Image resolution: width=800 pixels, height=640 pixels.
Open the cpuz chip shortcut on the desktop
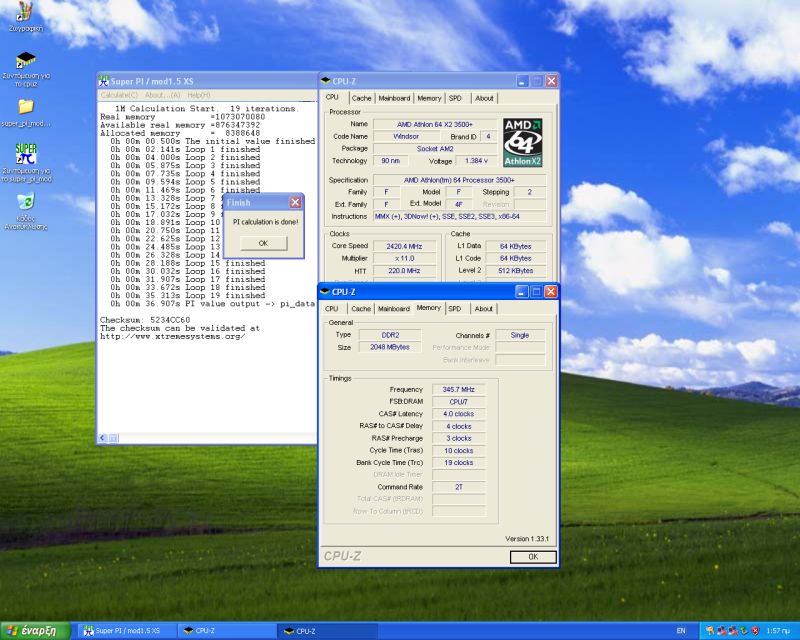[26, 60]
